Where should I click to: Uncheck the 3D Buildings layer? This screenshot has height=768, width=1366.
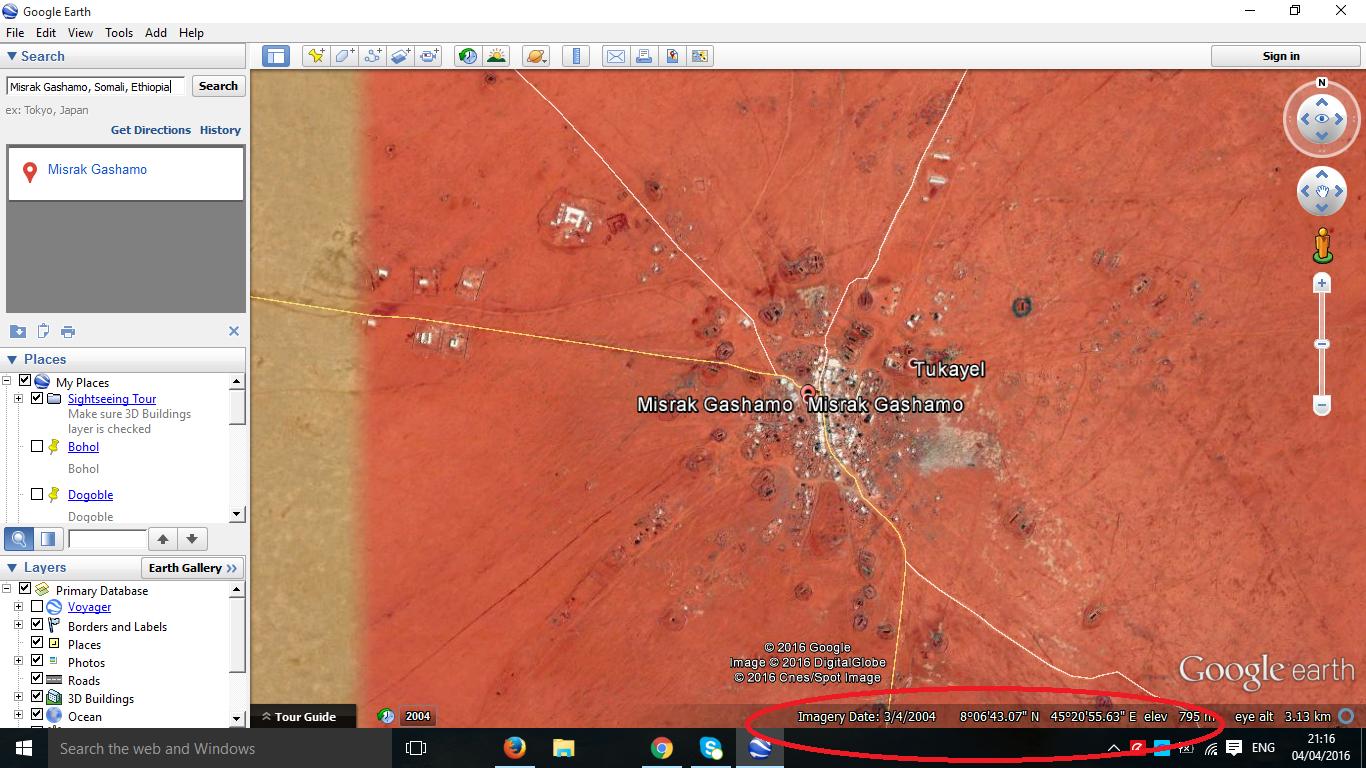pyautogui.click(x=37, y=696)
